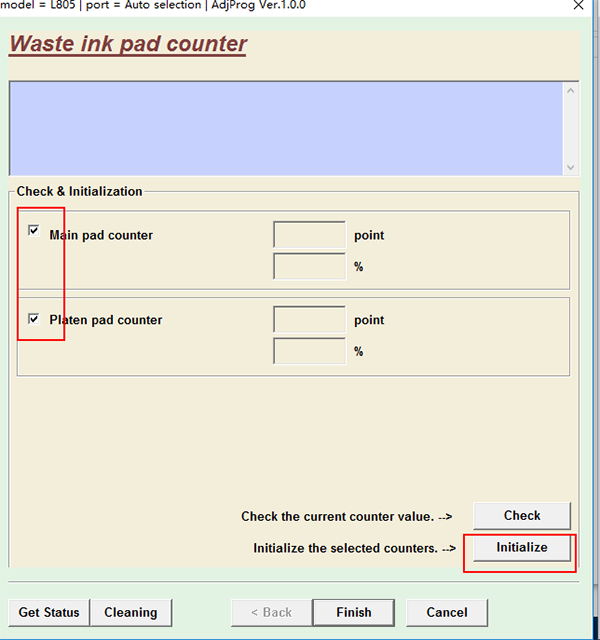Click the message box scroll down arrow
This screenshot has width=600, height=640.
coord(571,167)
